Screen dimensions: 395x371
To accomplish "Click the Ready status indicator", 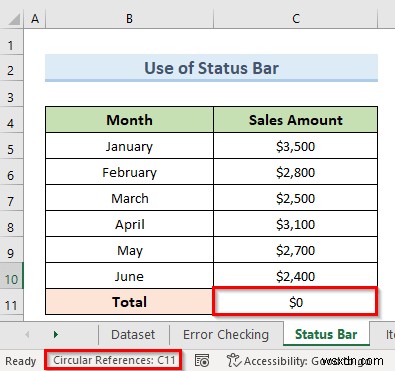I will tap(21, 361).
